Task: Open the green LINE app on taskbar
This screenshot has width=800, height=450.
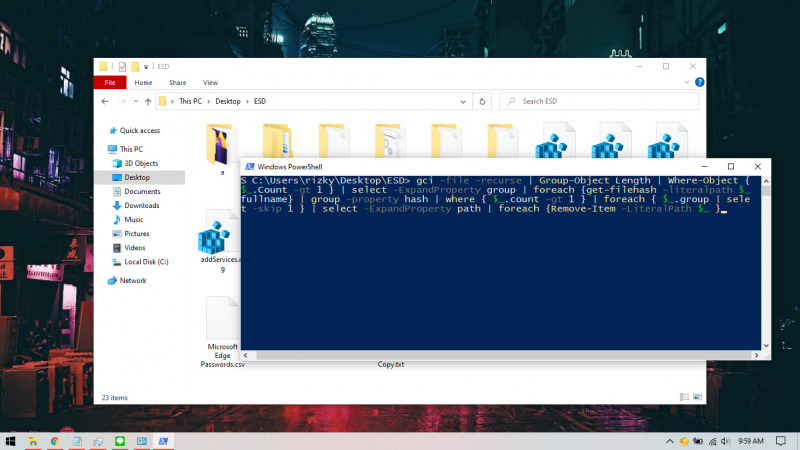Action: click(x=120, y=441)
